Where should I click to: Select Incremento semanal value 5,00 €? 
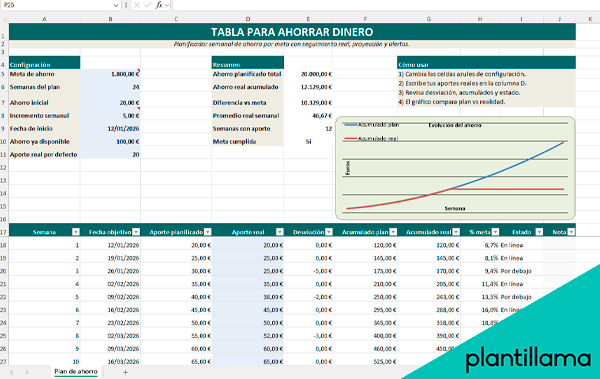[x=110, y=116]
